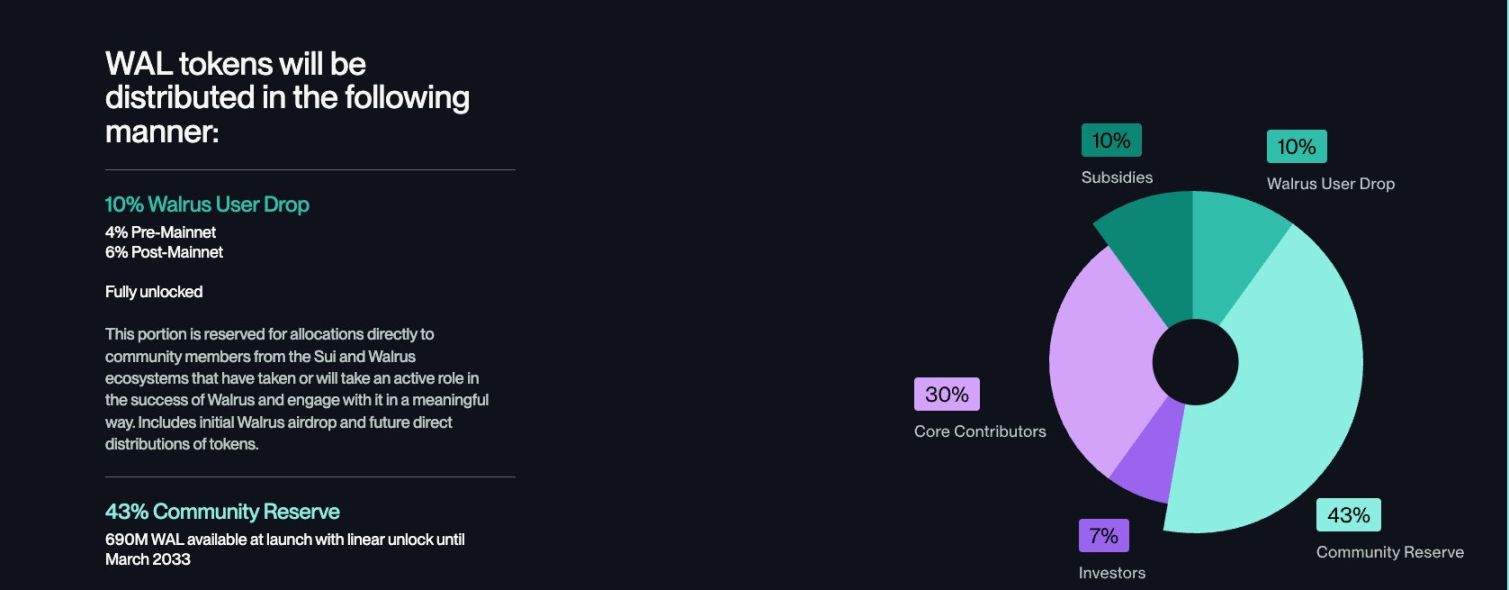1509x590 pixels.
Task: Click the Subsidies chart label
Action: (1117, 177)
